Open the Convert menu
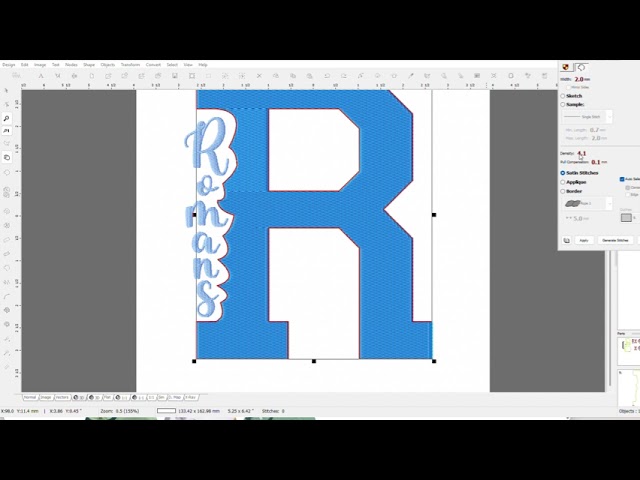 [153, 64]
